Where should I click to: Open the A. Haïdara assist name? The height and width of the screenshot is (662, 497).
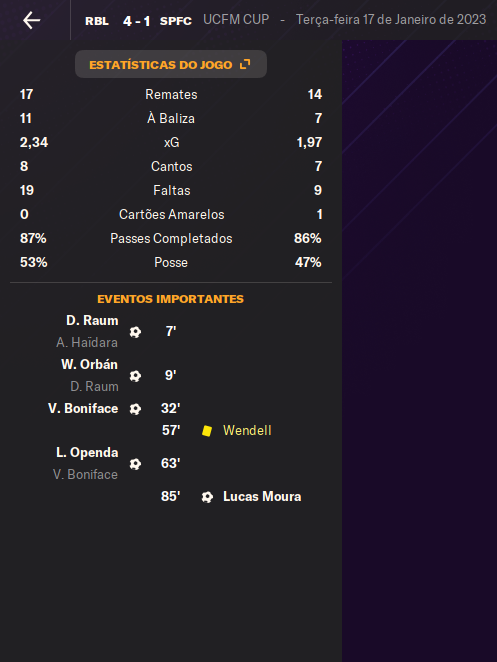tap(87, 342)
